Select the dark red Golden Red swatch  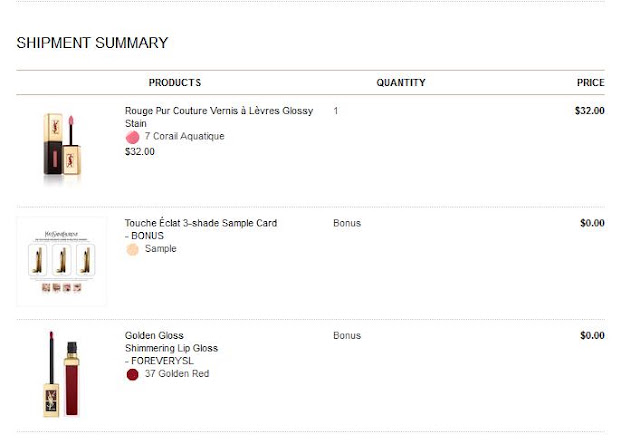[x=132, y=374]
